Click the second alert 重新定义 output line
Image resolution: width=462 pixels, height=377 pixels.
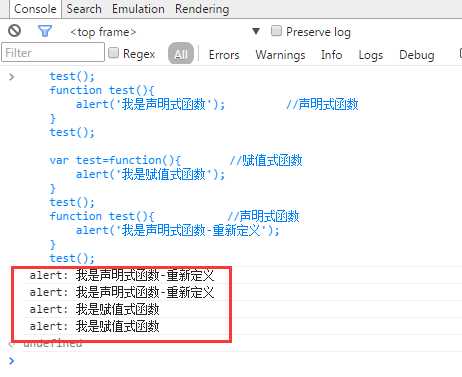pyautogui.click(x=122, y=292)
